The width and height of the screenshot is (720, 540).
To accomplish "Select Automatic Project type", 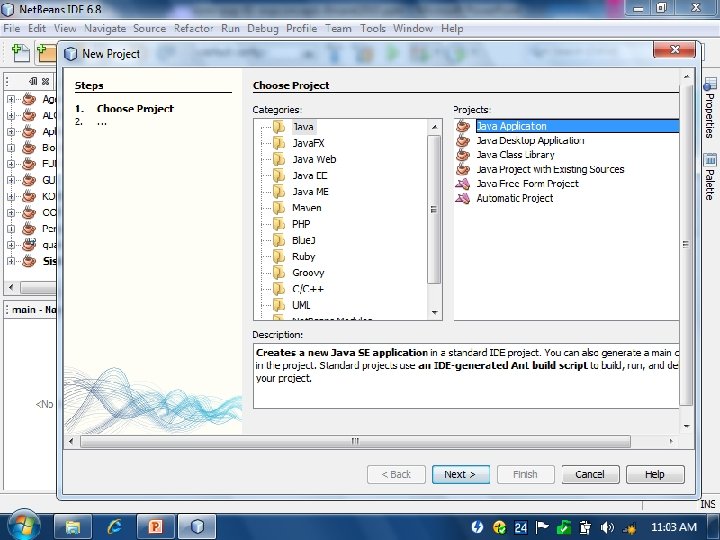I will point(515,198).
